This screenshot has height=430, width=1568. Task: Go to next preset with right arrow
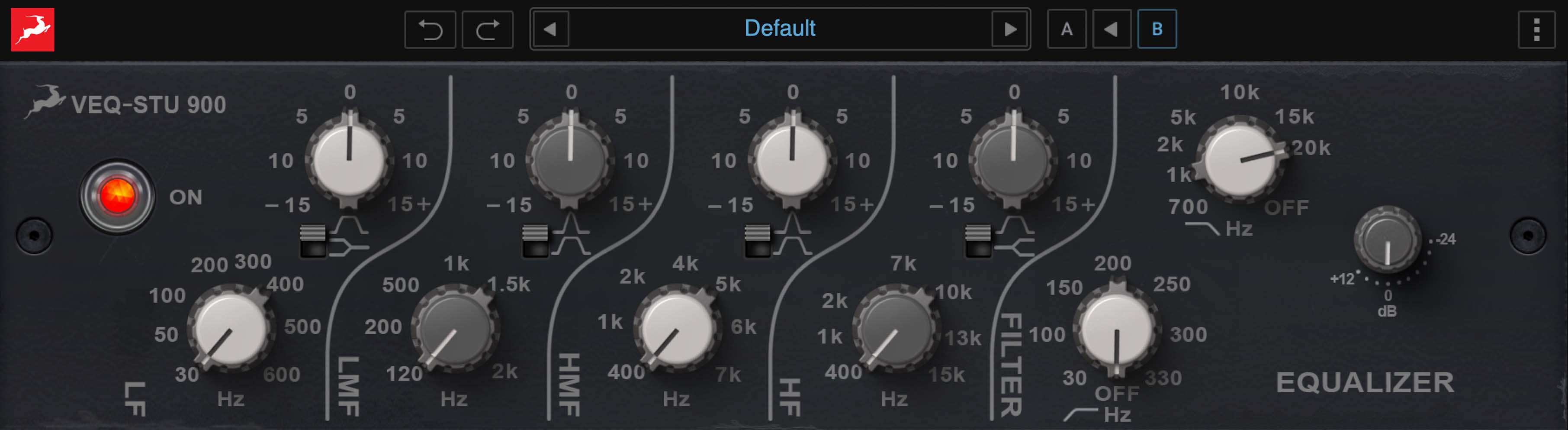coord(1010,29)
